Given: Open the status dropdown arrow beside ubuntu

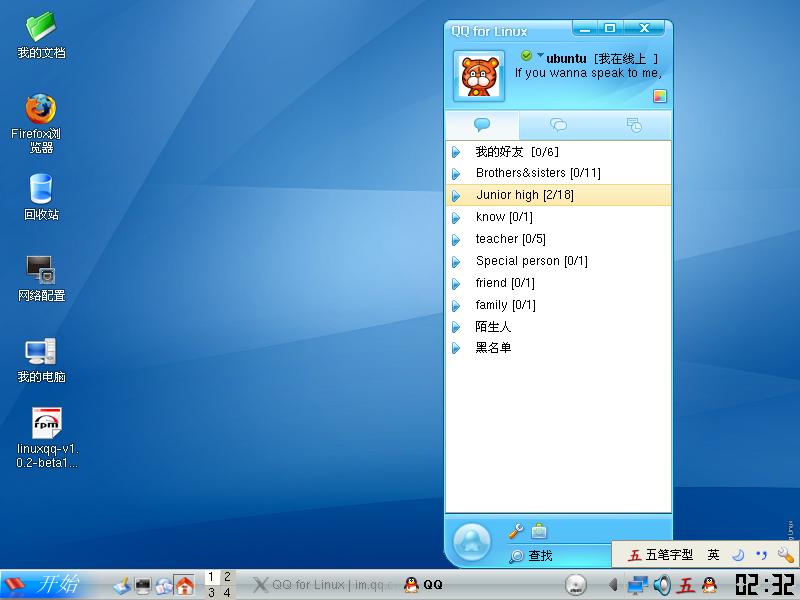Looking at the screenshot, I should tap(540, 55).
